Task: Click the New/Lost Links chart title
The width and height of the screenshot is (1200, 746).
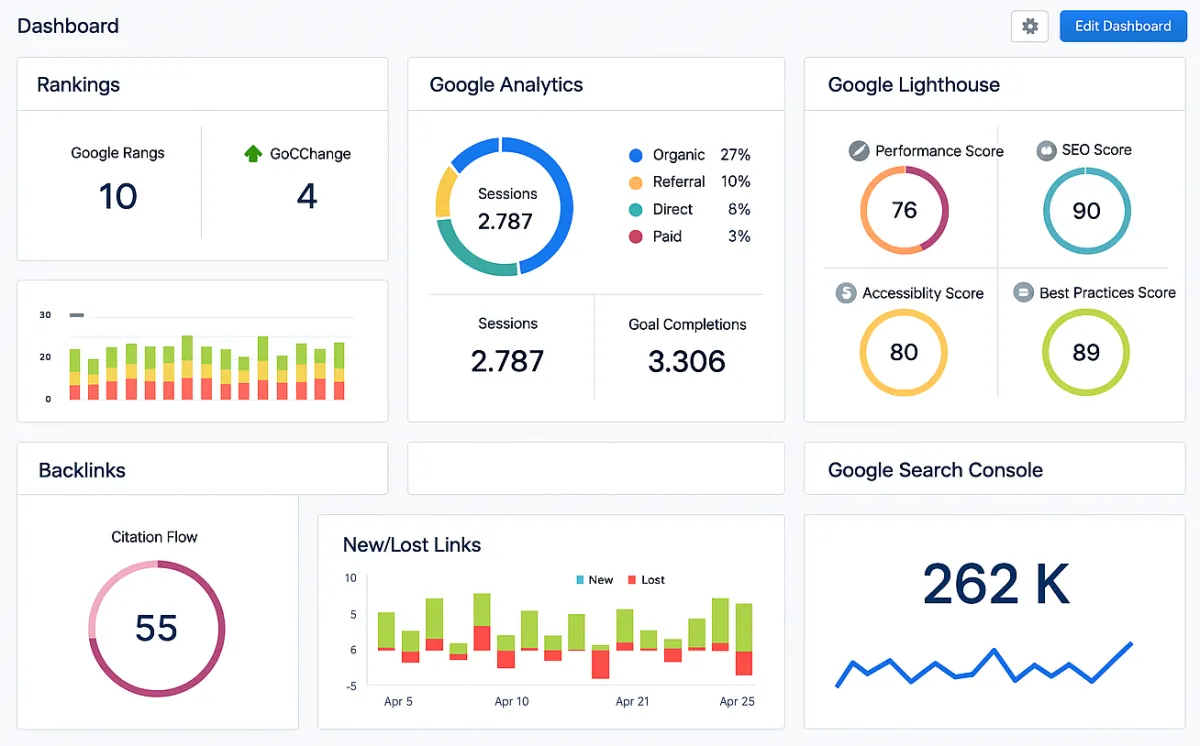Action: [x=412, y=545]
